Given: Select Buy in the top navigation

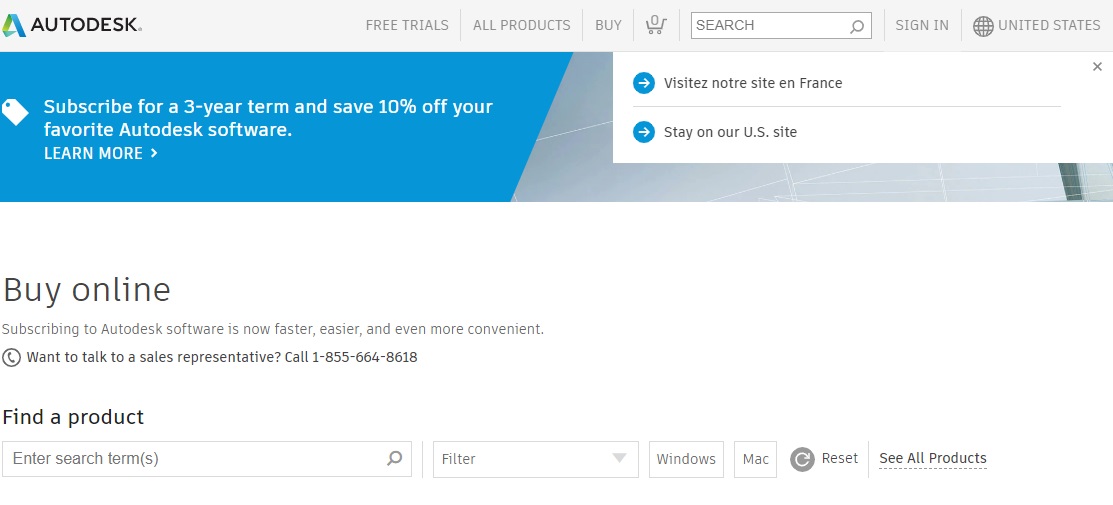Looking at the screenshot, I should [608, 25].
